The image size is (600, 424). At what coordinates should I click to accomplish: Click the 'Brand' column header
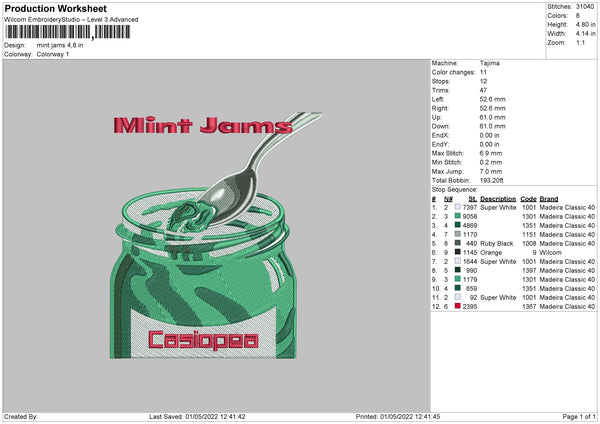[x=549, y=199]
